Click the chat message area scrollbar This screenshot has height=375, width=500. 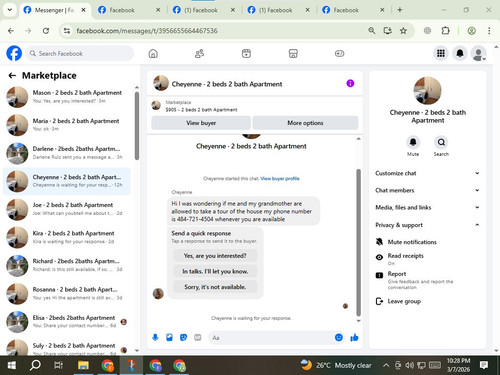pos(359,242)
